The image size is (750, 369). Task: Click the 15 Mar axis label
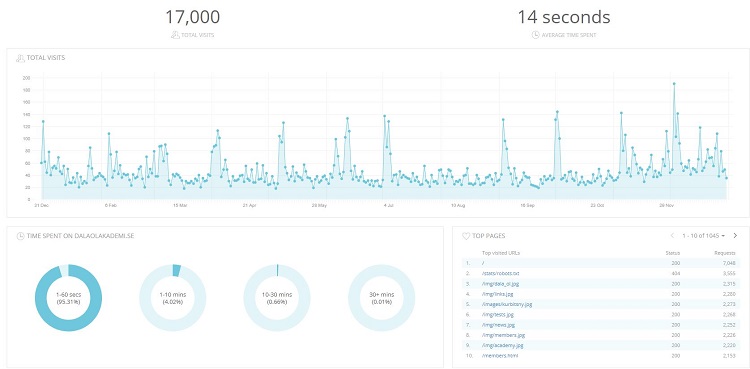pos(180,205)
